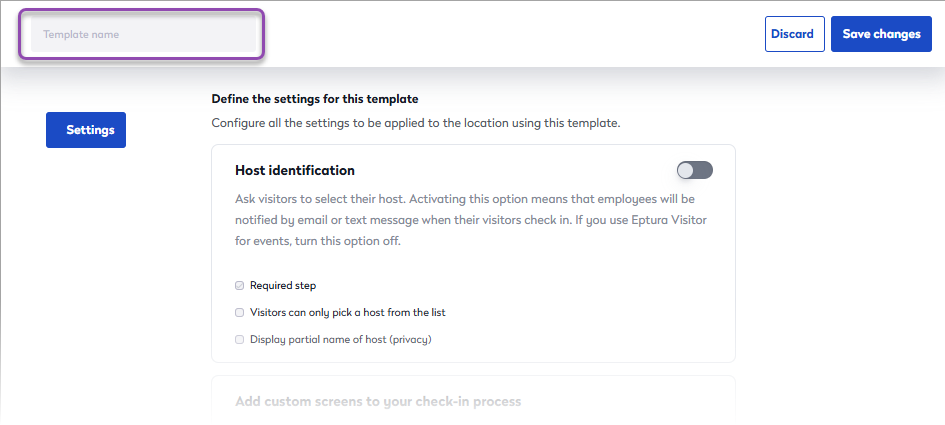Click the "Add custom screens to your check-in process" heading
The height and width of the screenshot is (425, 945).
378,401
